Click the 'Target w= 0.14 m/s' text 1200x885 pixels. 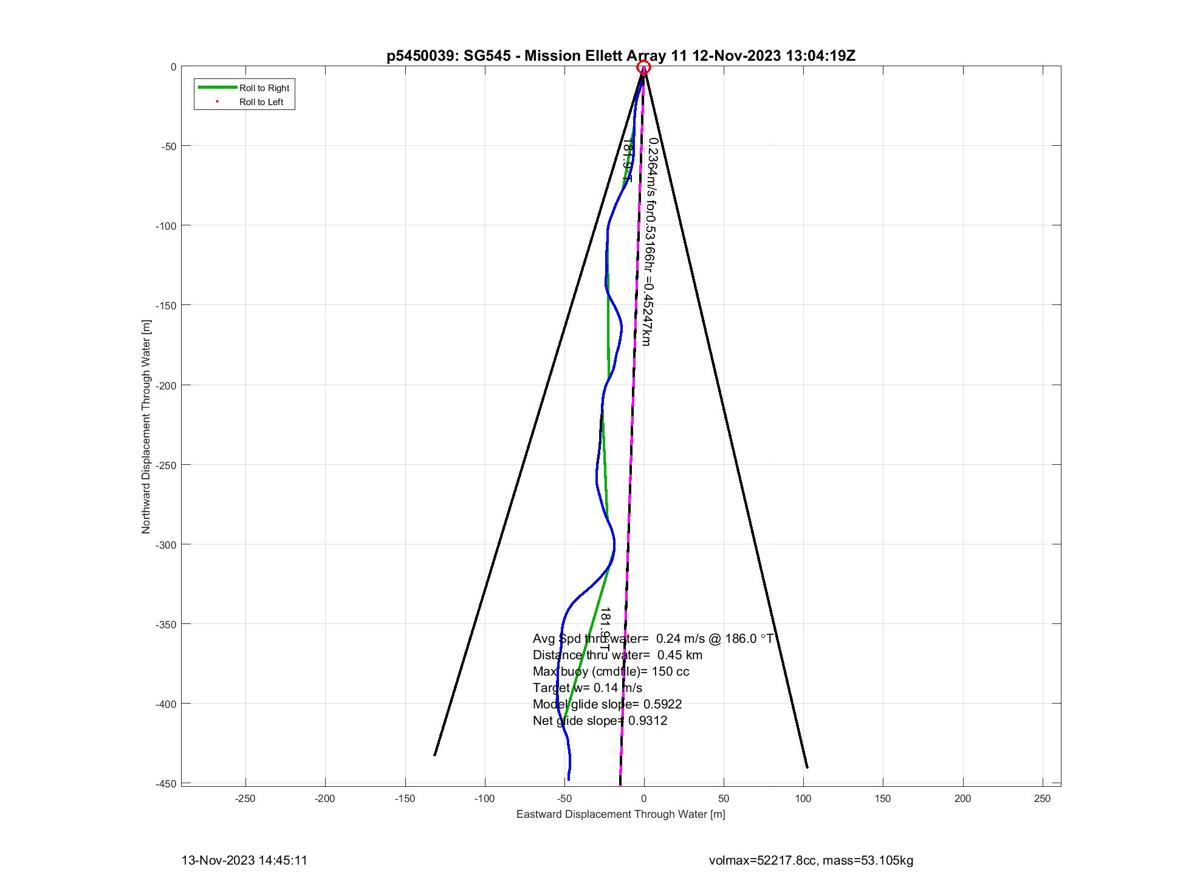[x=588, y=688]
